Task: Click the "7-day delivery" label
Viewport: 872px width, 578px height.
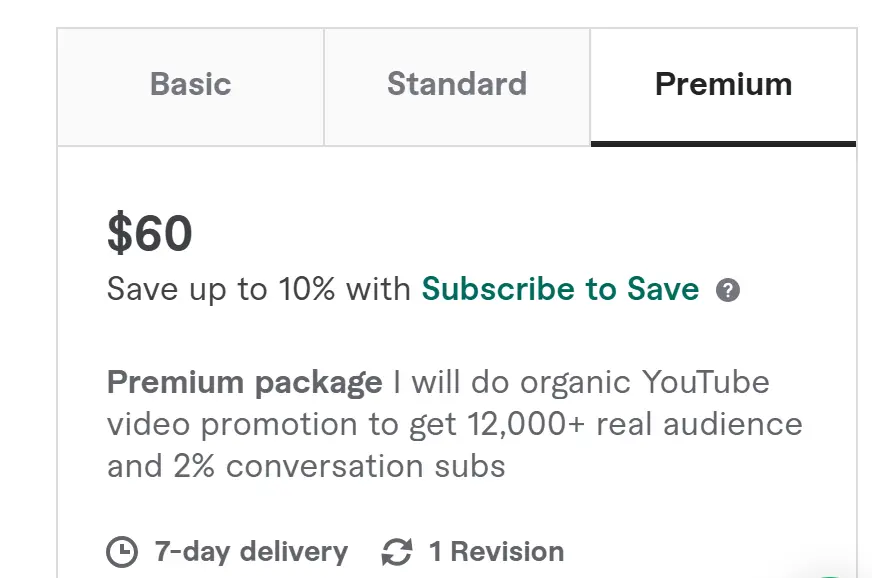Action: (x=251, y=551)
